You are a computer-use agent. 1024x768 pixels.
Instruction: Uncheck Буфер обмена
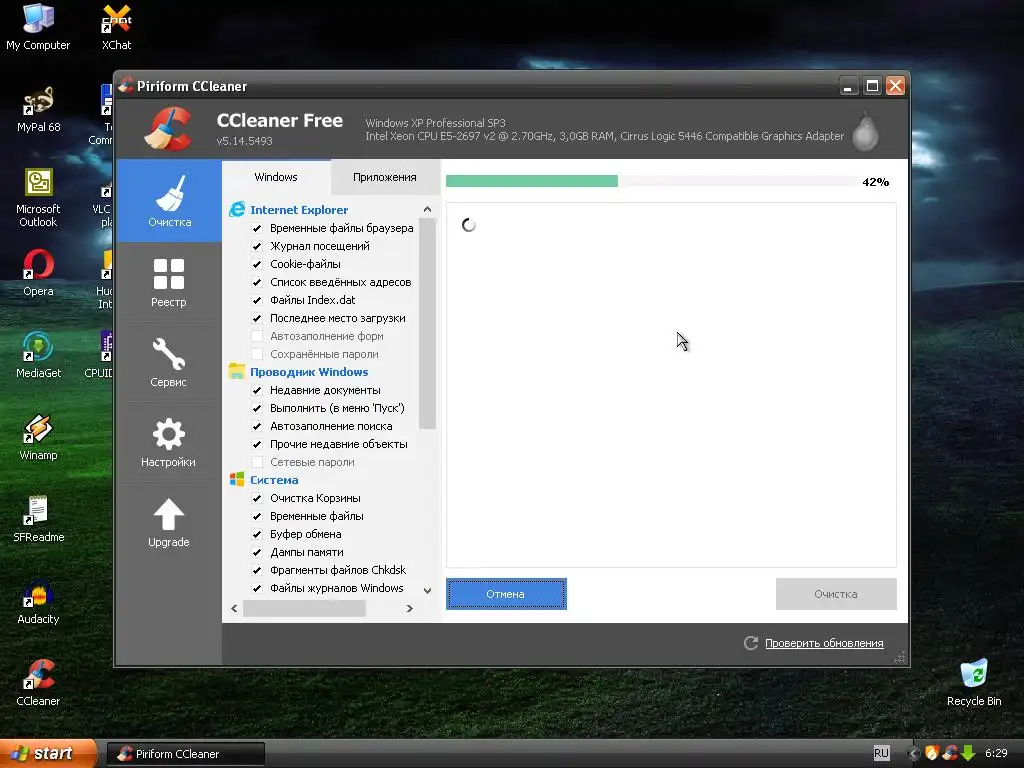click(257, 534)
